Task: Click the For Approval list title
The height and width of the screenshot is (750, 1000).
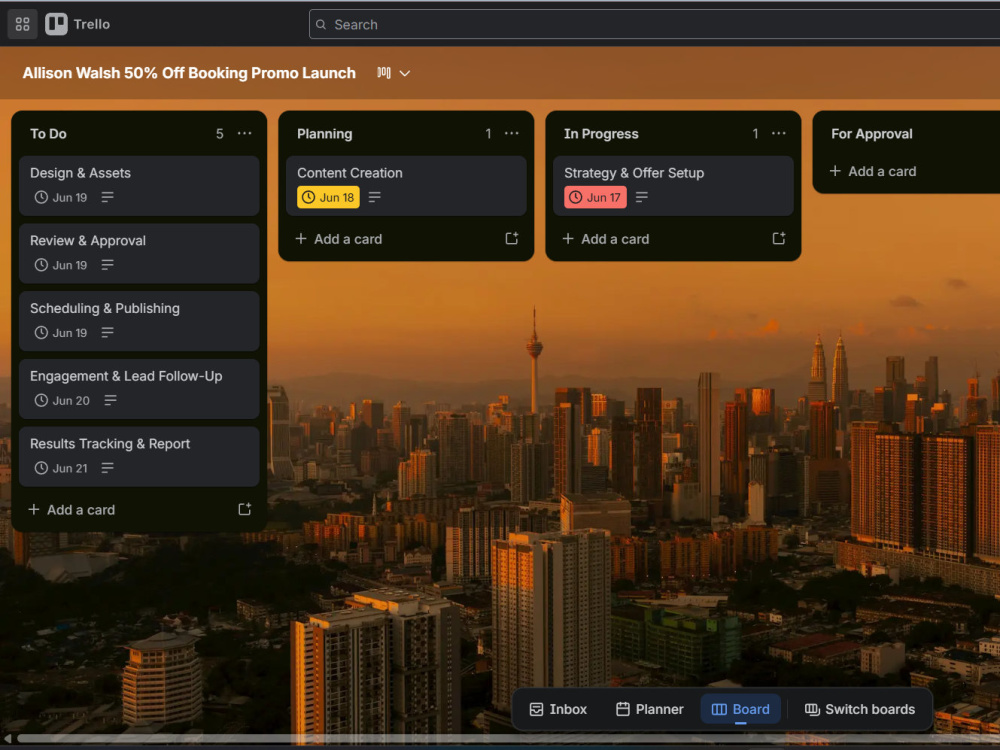Action: click(872, 134)
